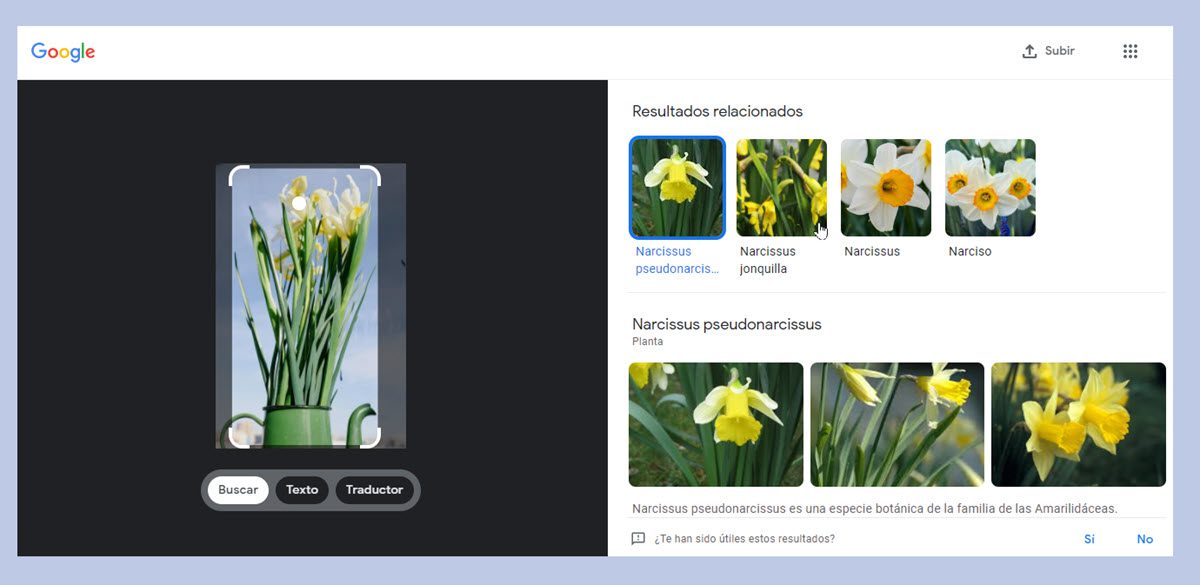Open the Narcissus jonquilla label link
Screen dimensions: 1200x585
768,260
